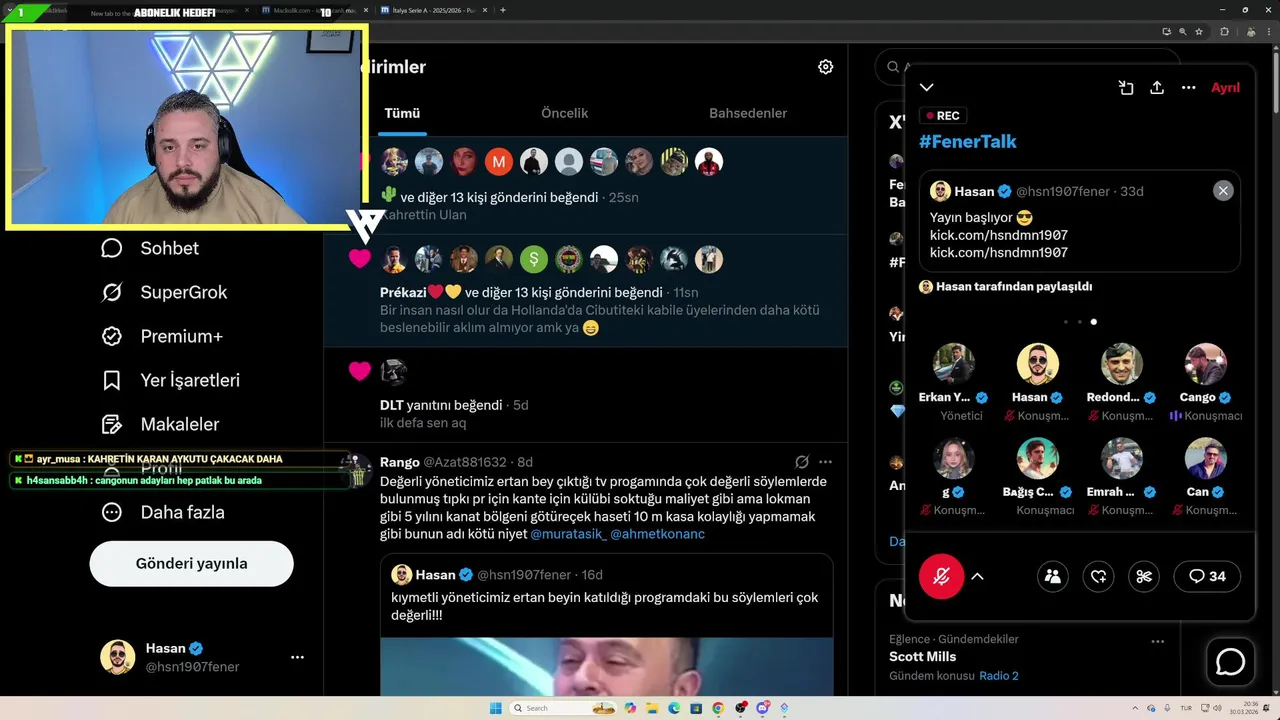Open space participants list icon
The height and width of the screenshot is (720, 1280).
pyautogui.click(x=1052, y=576)
